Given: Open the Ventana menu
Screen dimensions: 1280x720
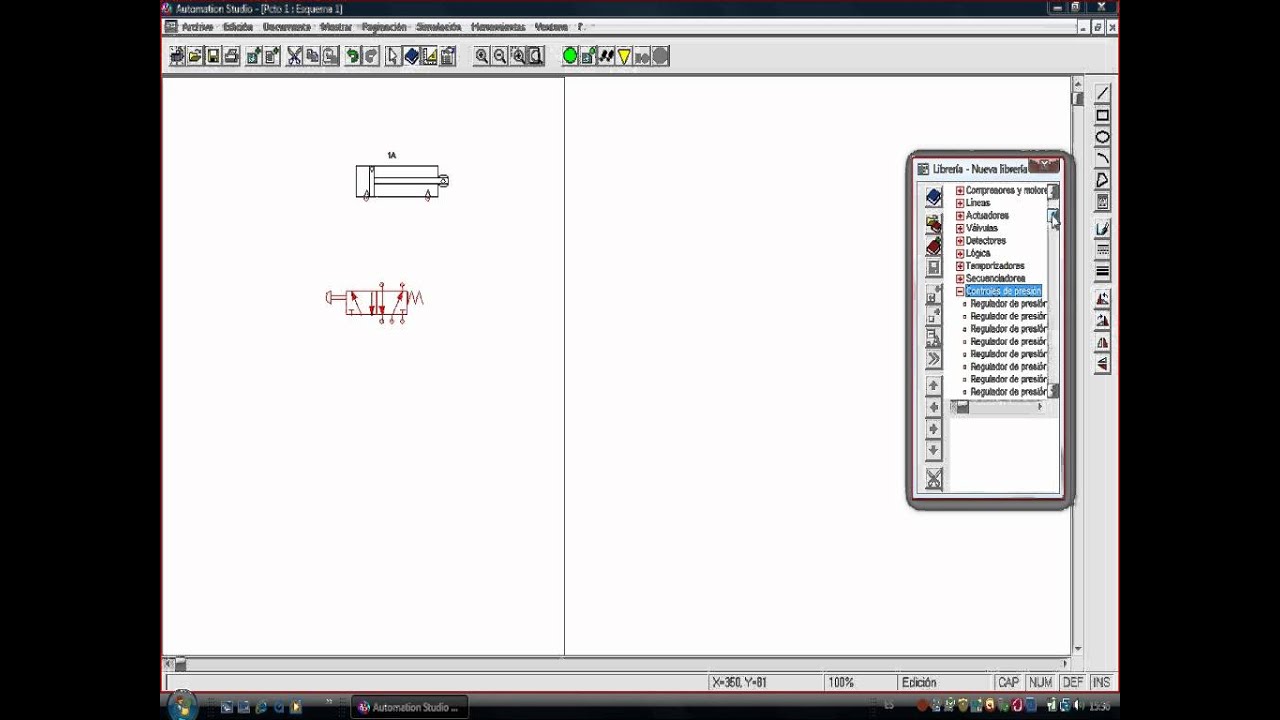Looking at the screenshot, I should pos(551,27).
